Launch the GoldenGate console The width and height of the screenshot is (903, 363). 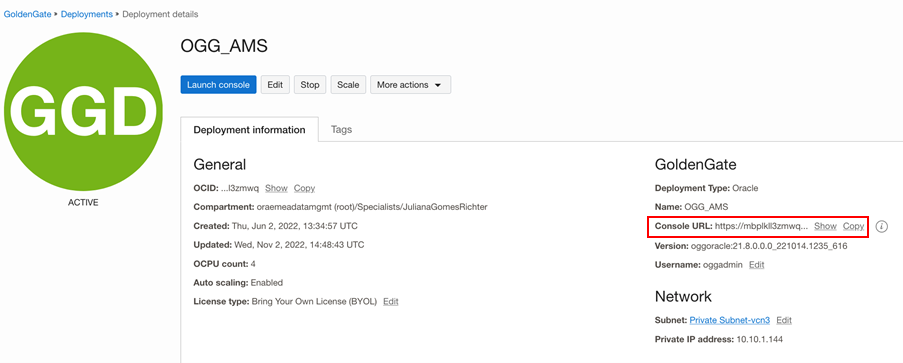pos(218,85)
